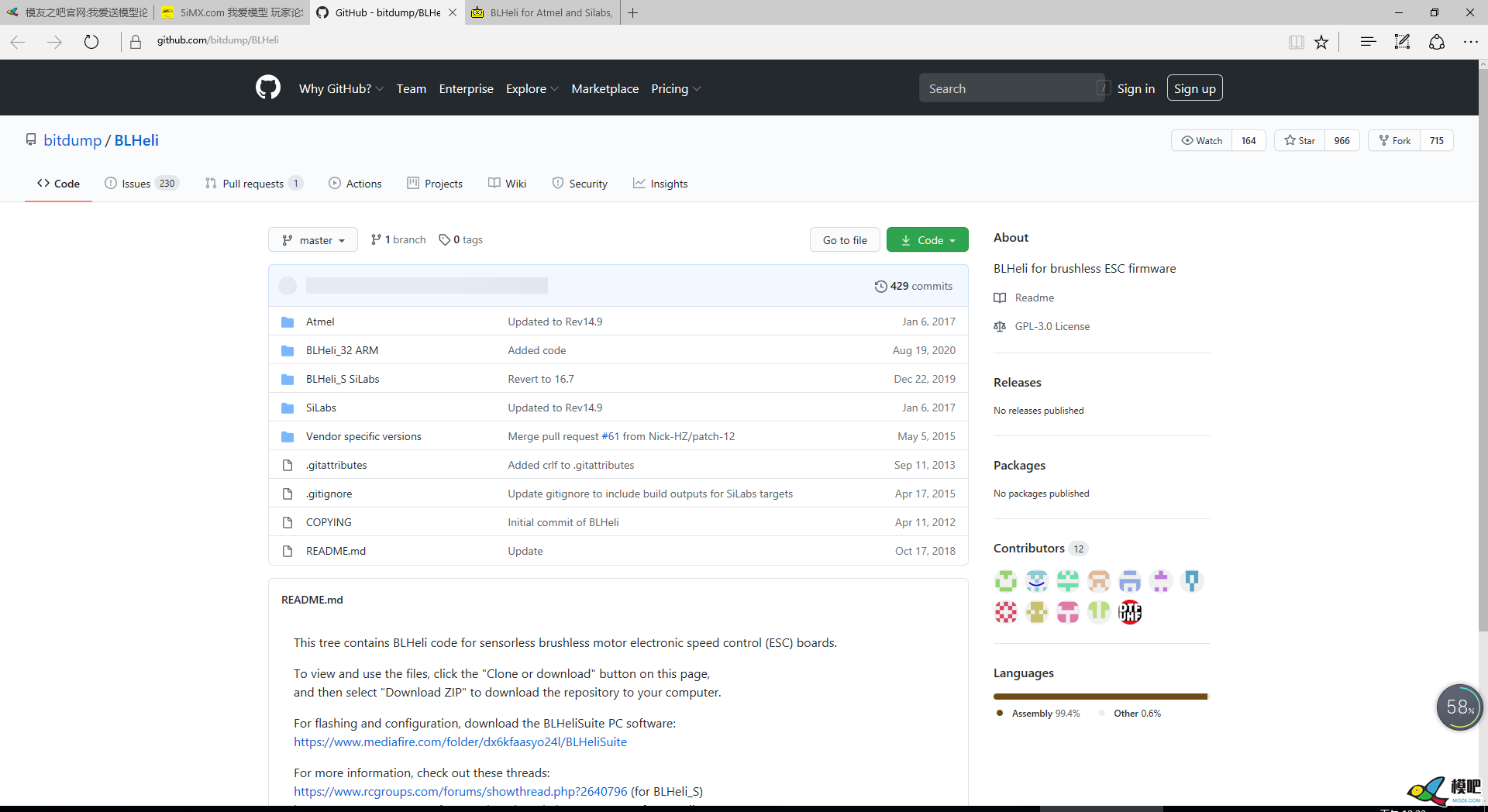The height and width of the screenshot is (812, 1488).
Task: Click the site lock icon in address bar
Action: [136, 42]
